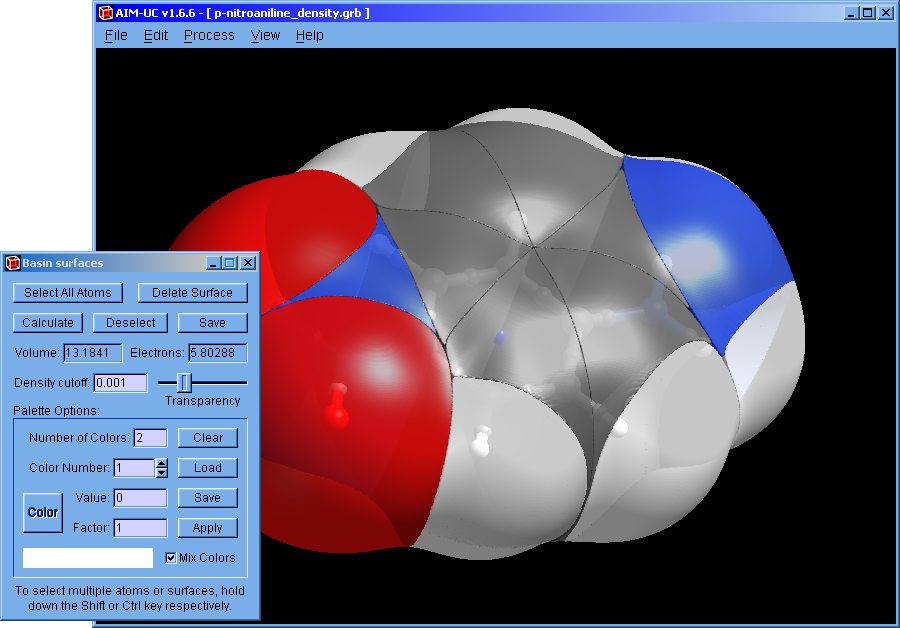Viewport: 900px width, 628px height.
Task: Click the Color picker button
Action: pyautogui.click(x=43, y=512)
